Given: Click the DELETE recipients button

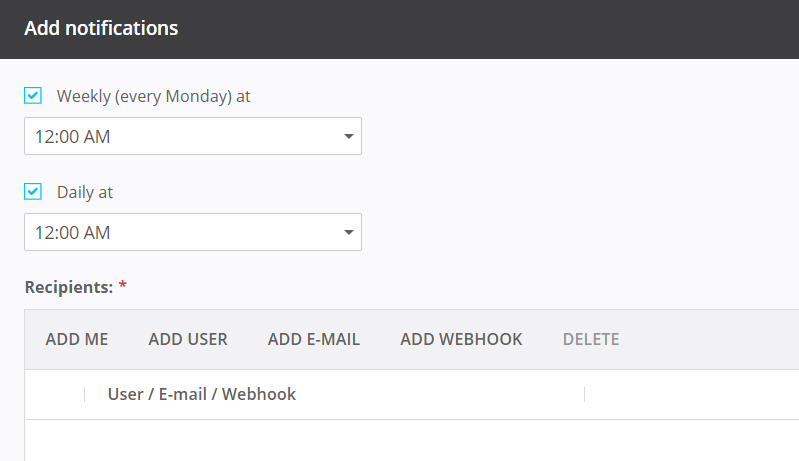Looking at the screenshot, I should [x=591, y=340].
